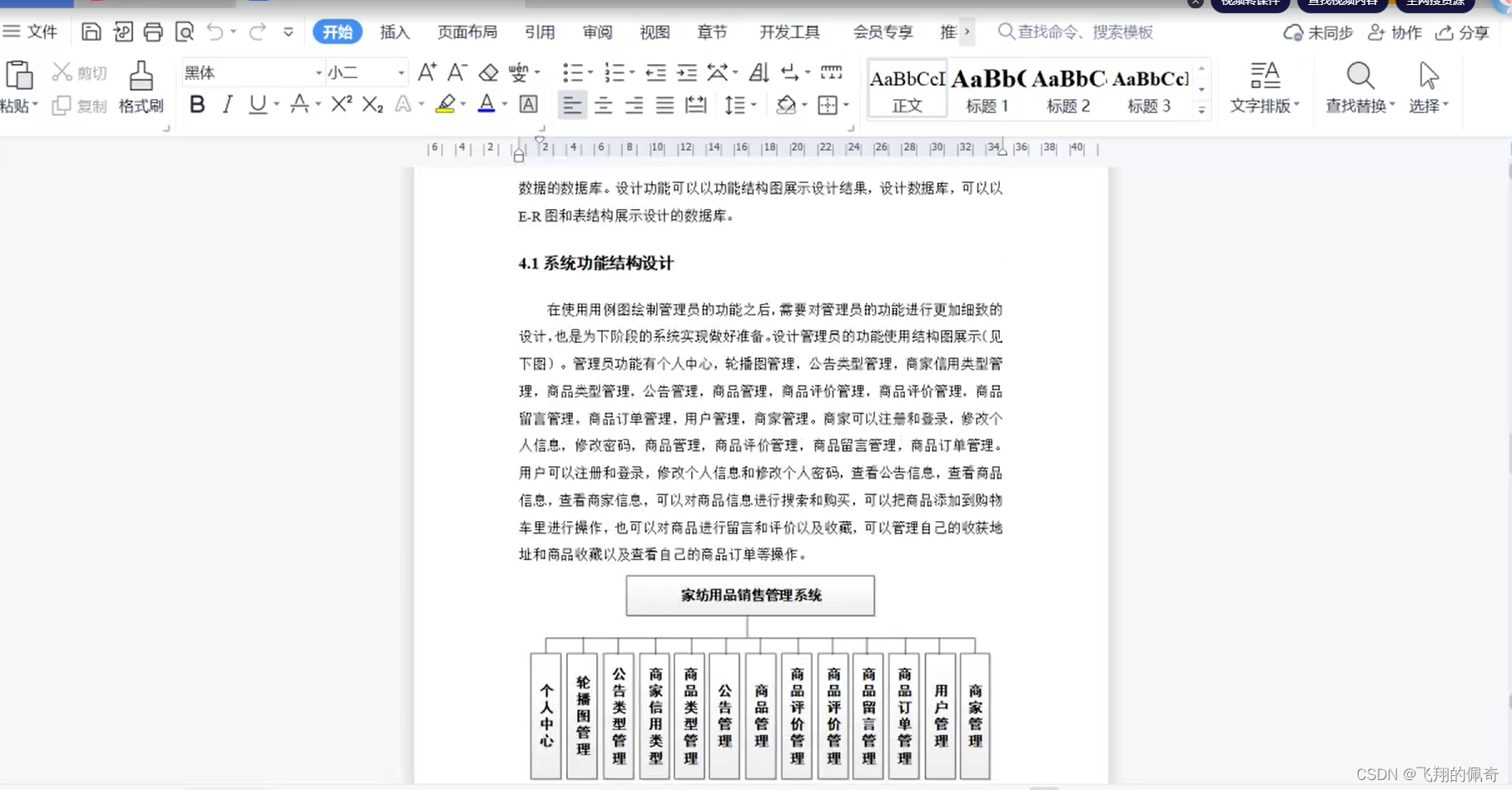This screenshot has height=790, width=1512.
Task: Switch to the 审阅 tab
Action: 597,32
